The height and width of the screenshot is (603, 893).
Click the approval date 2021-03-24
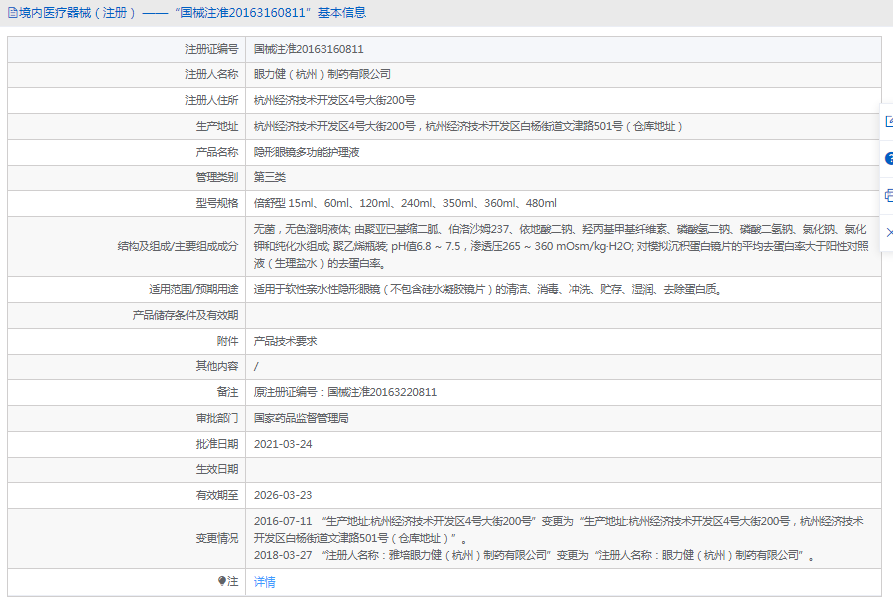[283, 444]
